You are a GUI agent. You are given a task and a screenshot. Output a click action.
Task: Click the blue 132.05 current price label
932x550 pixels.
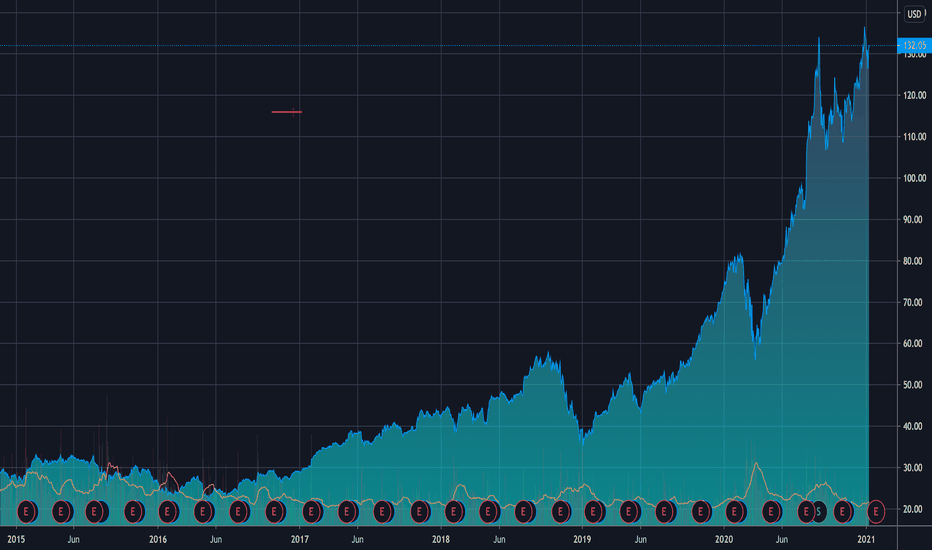tap(914, 45)
